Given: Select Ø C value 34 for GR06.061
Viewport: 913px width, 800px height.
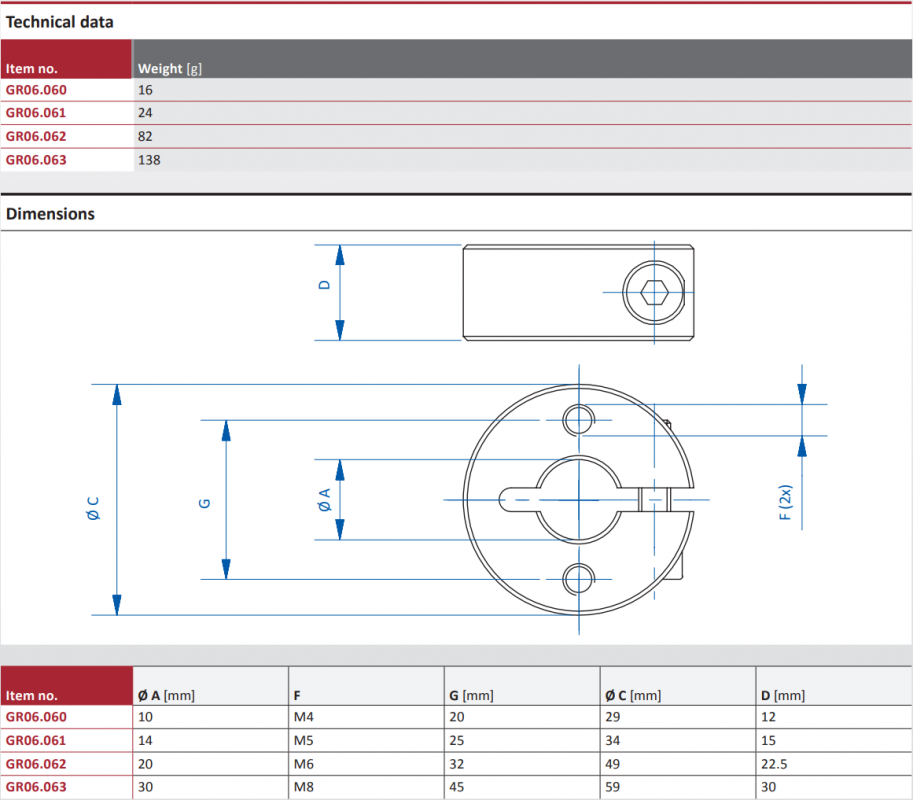Looking at the screenshot, I should coord(613,740).
